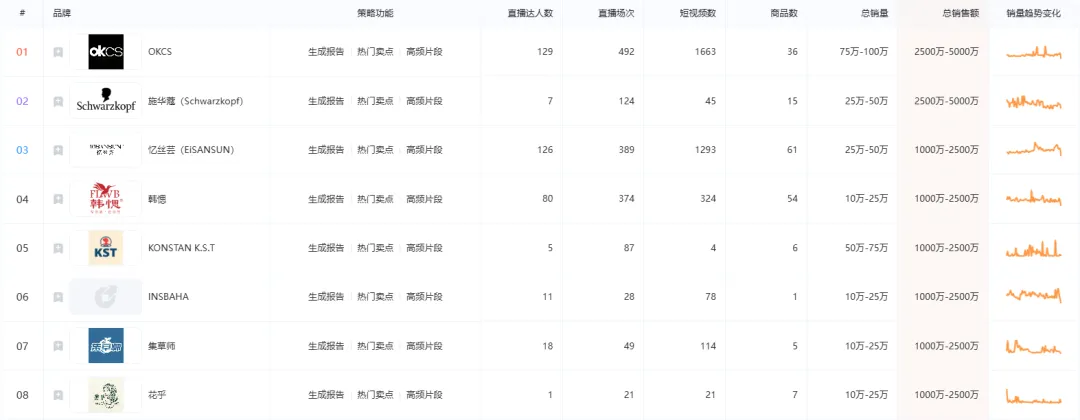The width and height of the screenshot is (1080, 420).
Task: Open KONSTAN K.S.T brand name
Action: [182, 248]
